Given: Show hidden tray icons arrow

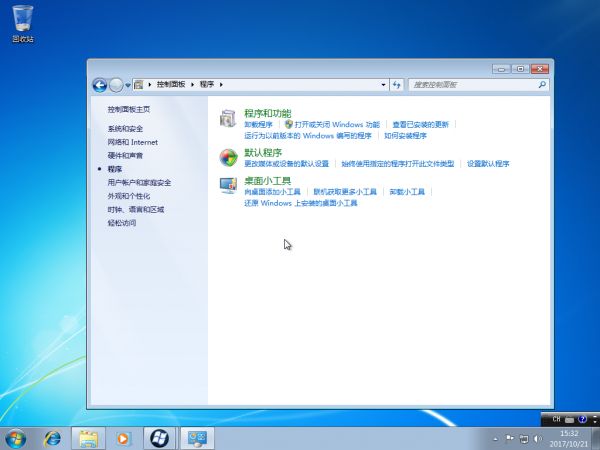Looking at the screenshot, I should [496, 439].
